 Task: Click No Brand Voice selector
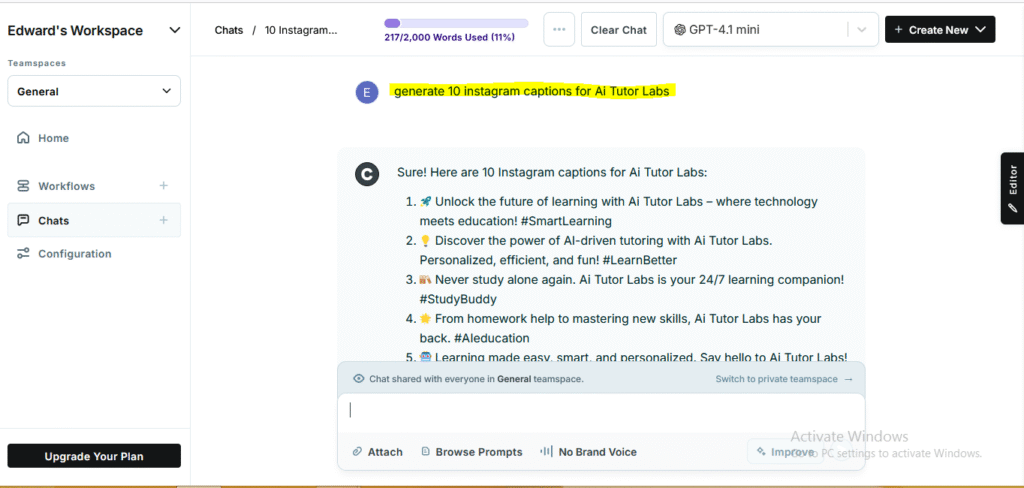point(588,451)
